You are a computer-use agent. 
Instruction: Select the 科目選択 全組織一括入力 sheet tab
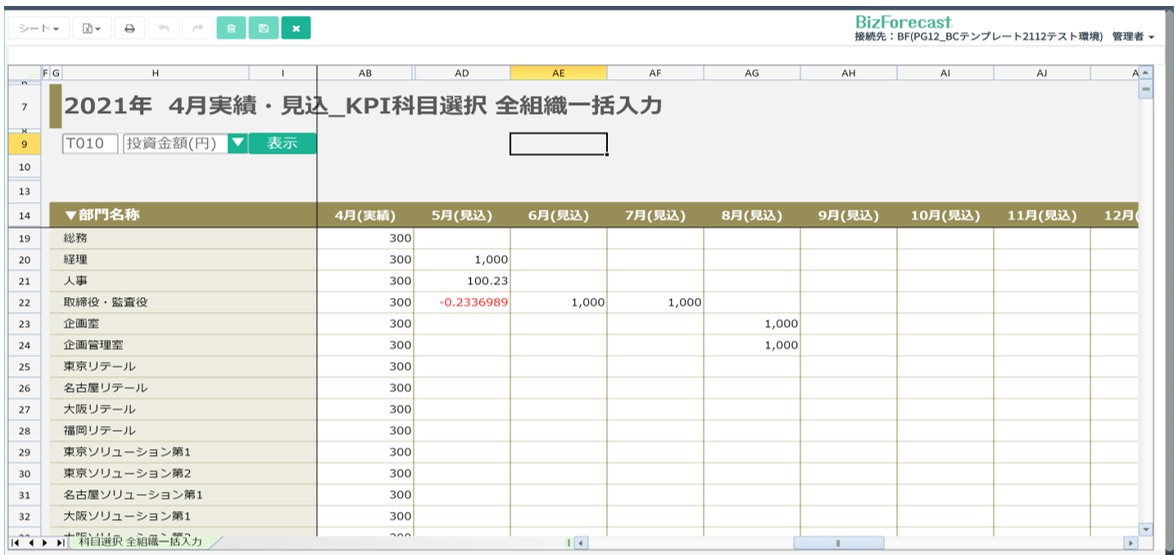point(140,542)
